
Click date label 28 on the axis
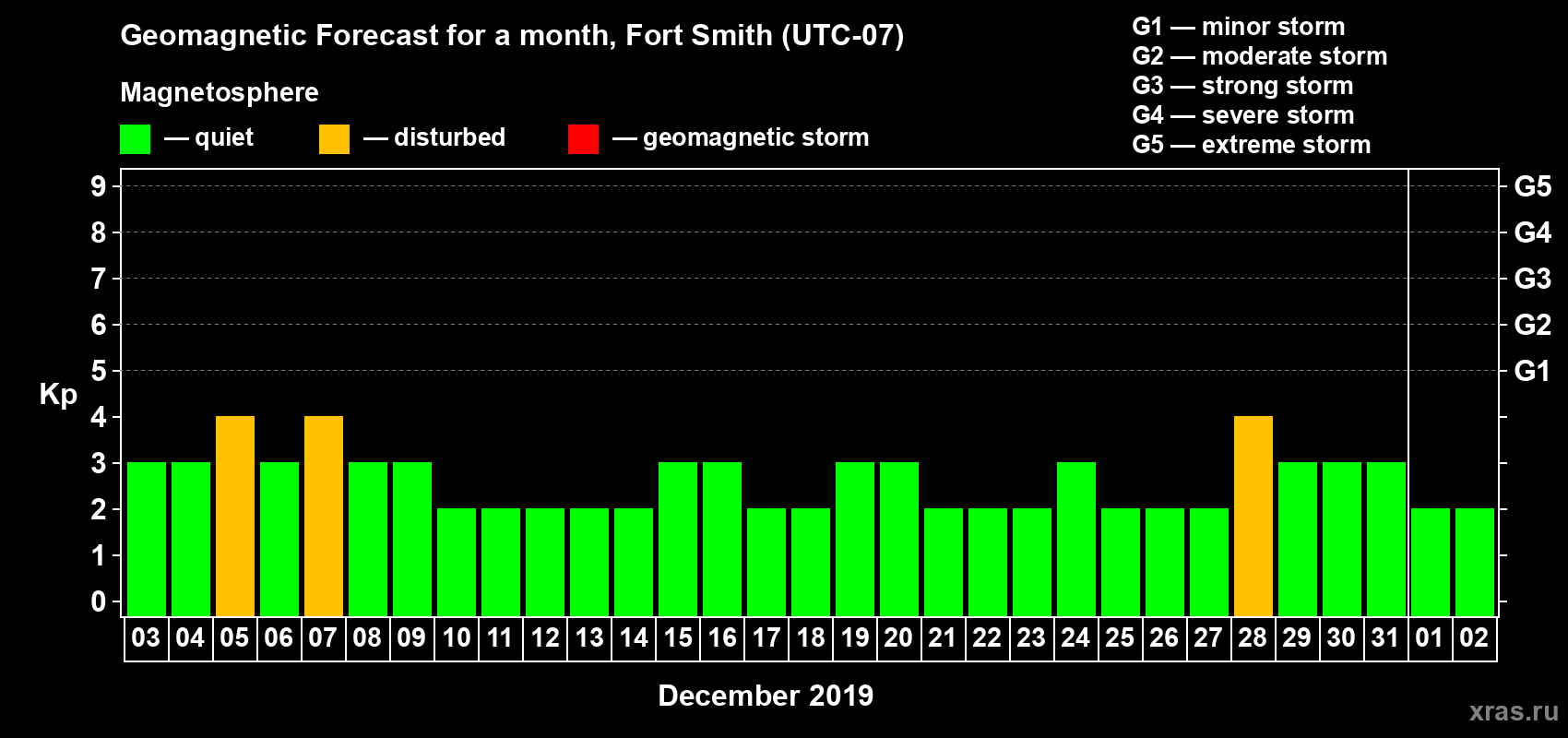(x=1253, y=637)
